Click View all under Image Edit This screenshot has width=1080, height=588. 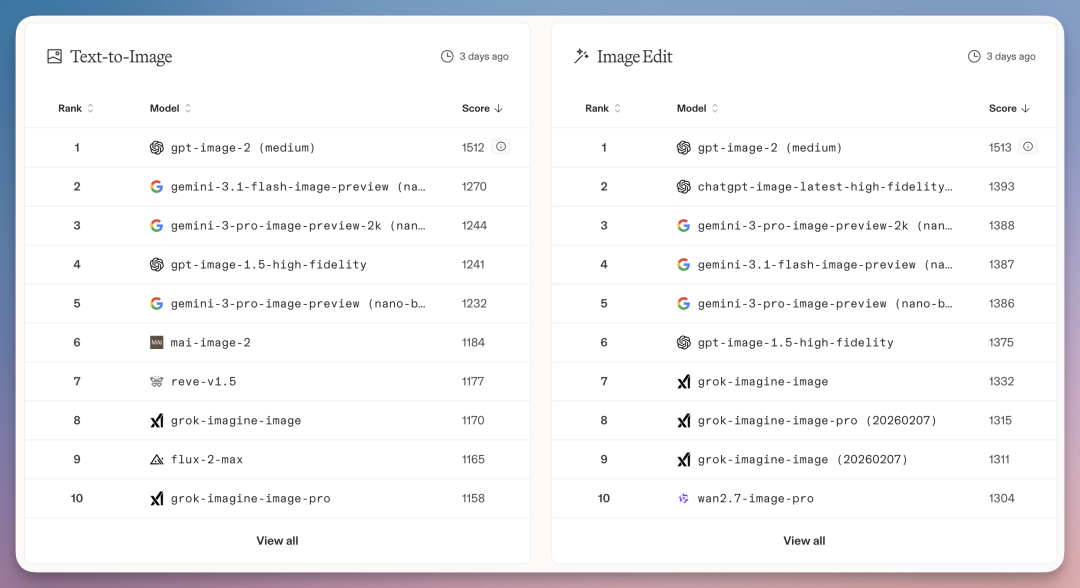[x=804, y=541]
